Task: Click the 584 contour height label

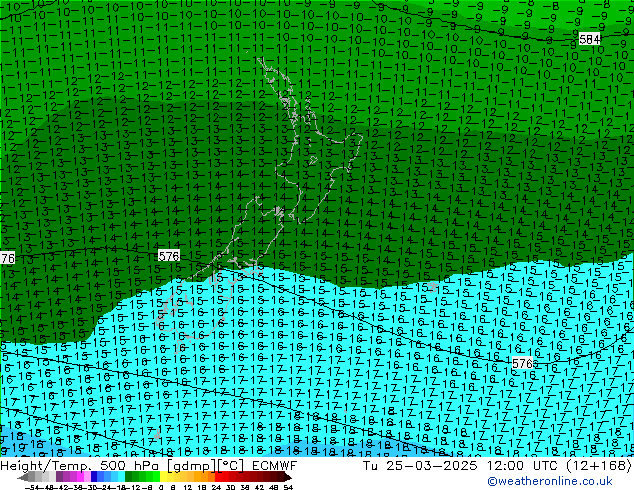Action: pyautogui.click(x=590, y=39)
